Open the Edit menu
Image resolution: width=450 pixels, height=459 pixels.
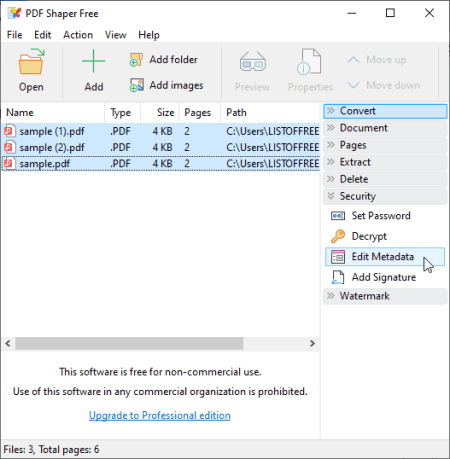pyautogui.click(x=42, y=35)
